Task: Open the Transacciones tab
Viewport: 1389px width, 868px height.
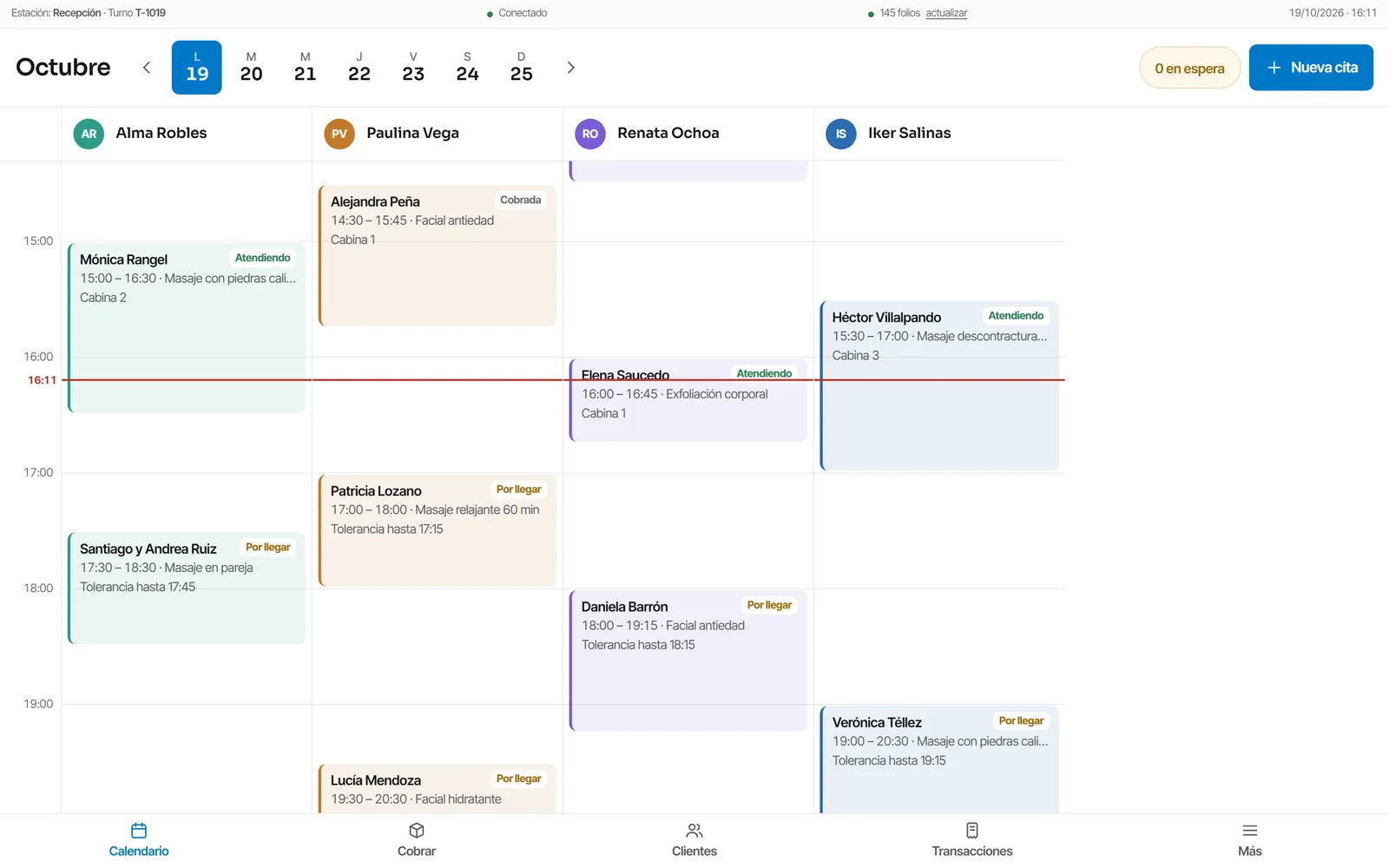Action: pos(972,840)
